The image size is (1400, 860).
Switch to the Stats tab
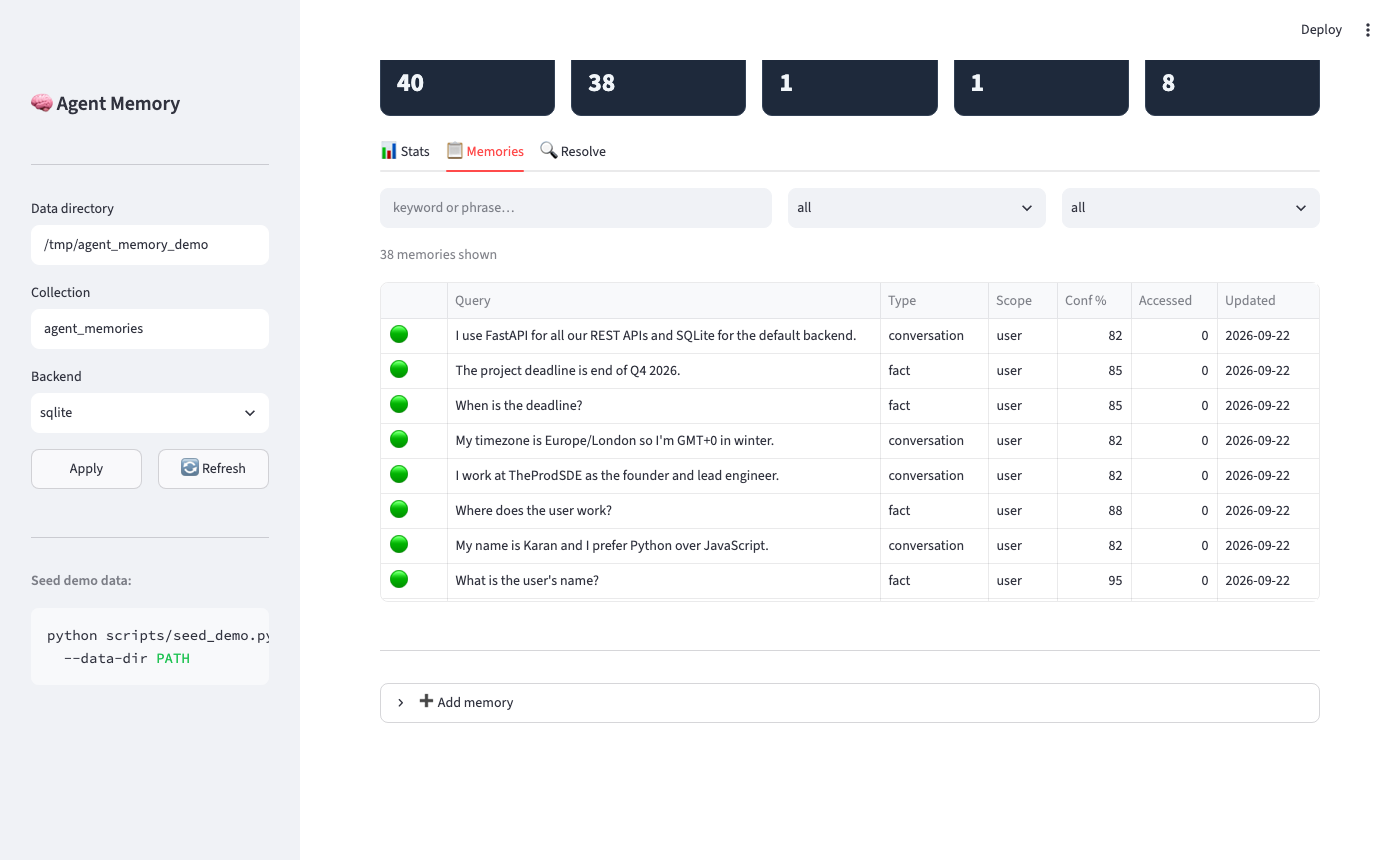click(x=405, y=151)
